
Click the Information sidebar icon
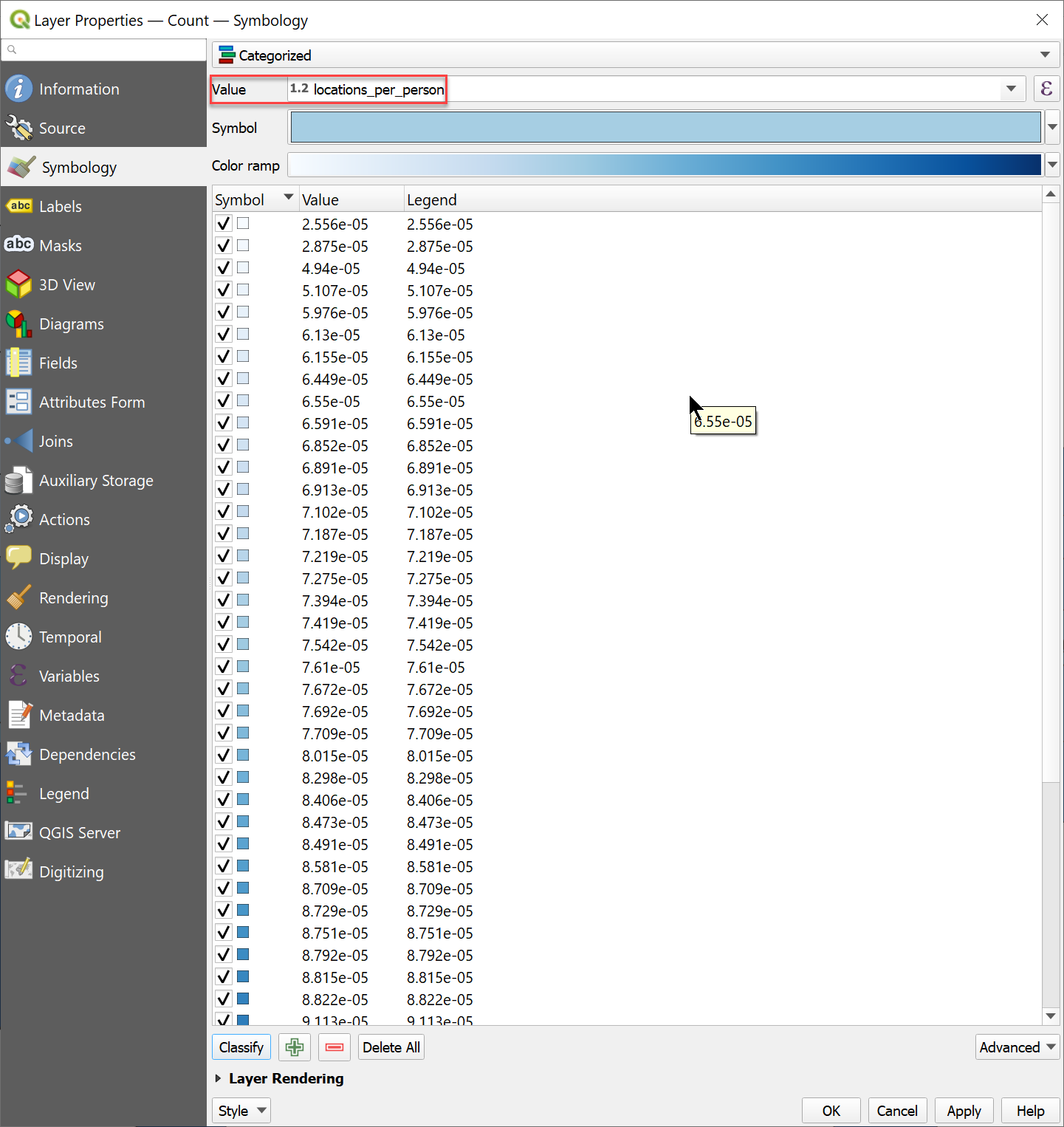click(x=19, y=89)
